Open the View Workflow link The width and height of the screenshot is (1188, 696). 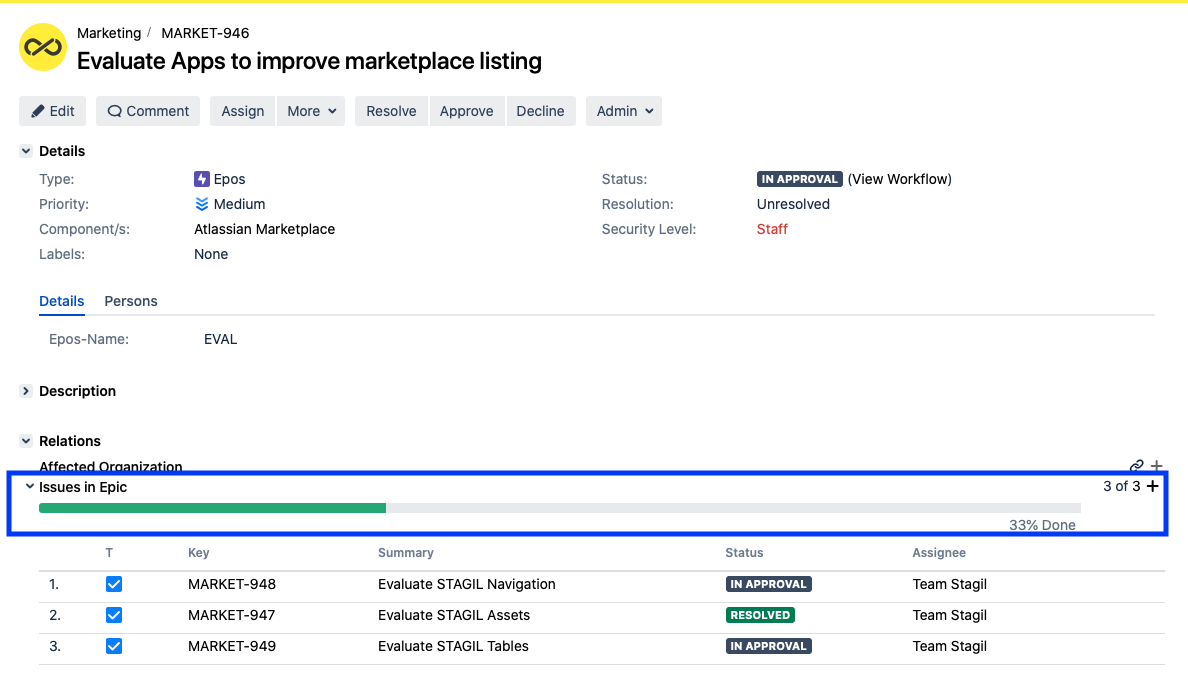[x=899, y=179]
